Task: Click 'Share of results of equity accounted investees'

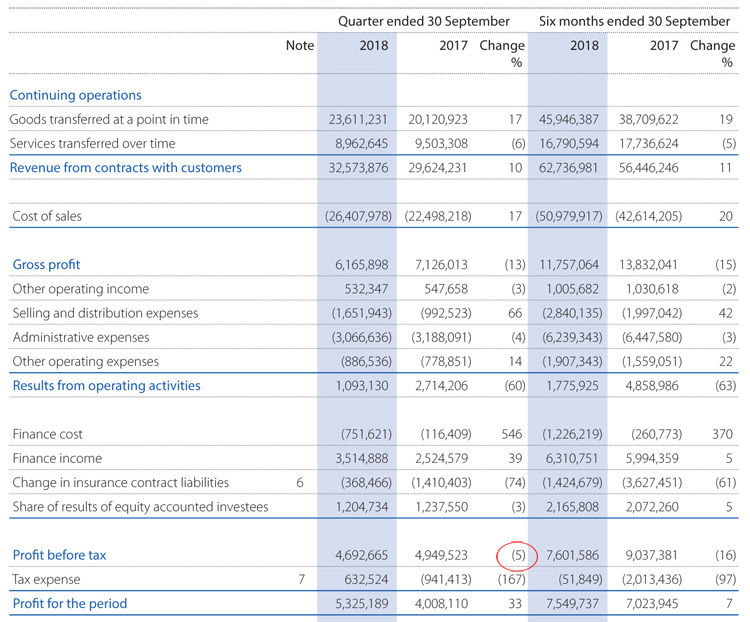Action: click(140, 507)
